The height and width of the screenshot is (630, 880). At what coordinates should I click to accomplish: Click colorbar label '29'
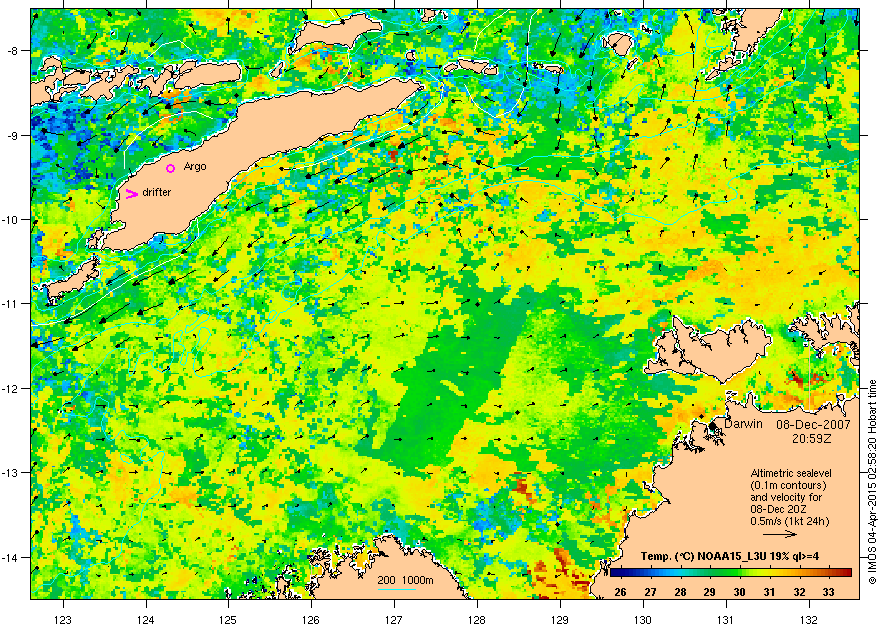(709, 592)
